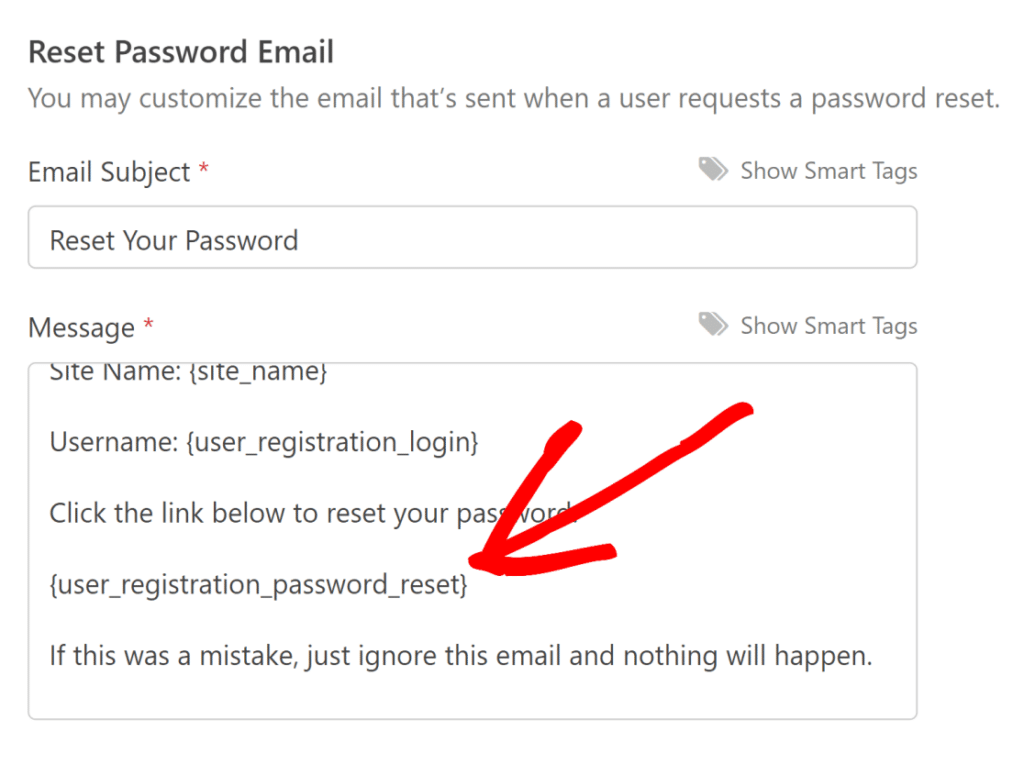
Task: Click the tag icon beside Email Subject's Show Smart Tags
Action: coord(713,169)
